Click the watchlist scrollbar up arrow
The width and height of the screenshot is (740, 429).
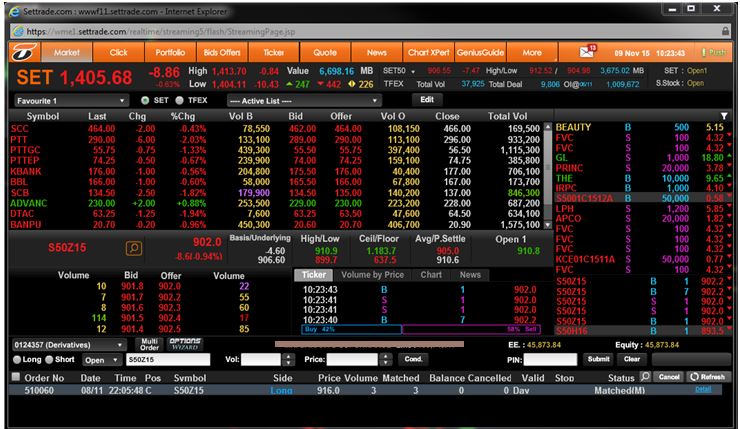547,127
